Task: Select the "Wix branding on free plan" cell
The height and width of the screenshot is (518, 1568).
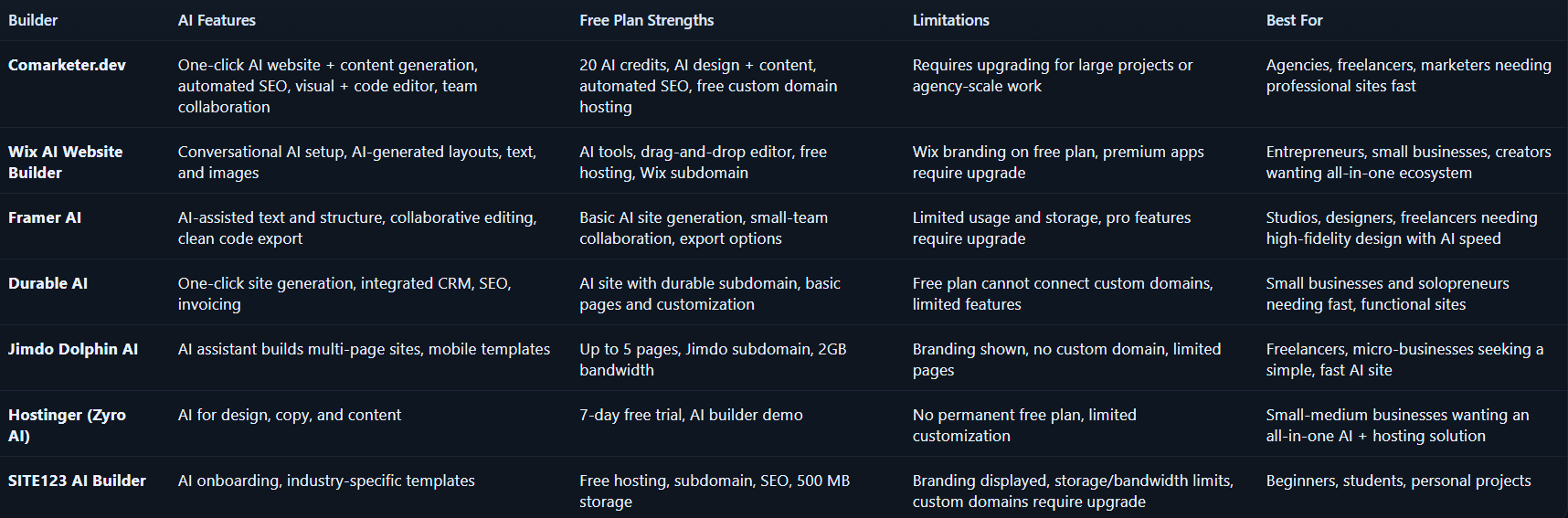Action: [1057, 162]
